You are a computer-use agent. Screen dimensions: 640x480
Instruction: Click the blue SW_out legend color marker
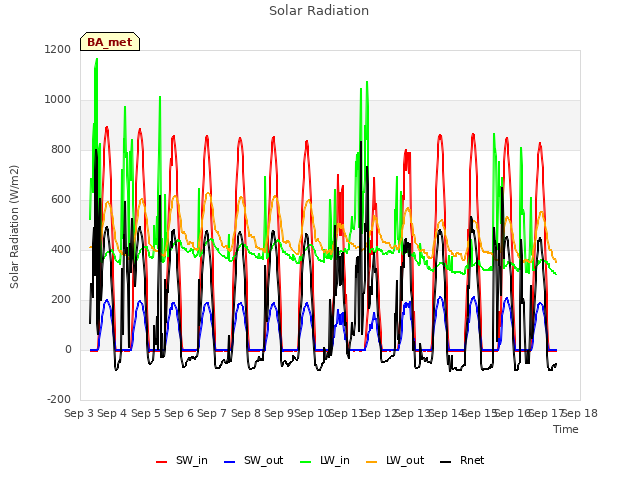click(x=230, y=462)
